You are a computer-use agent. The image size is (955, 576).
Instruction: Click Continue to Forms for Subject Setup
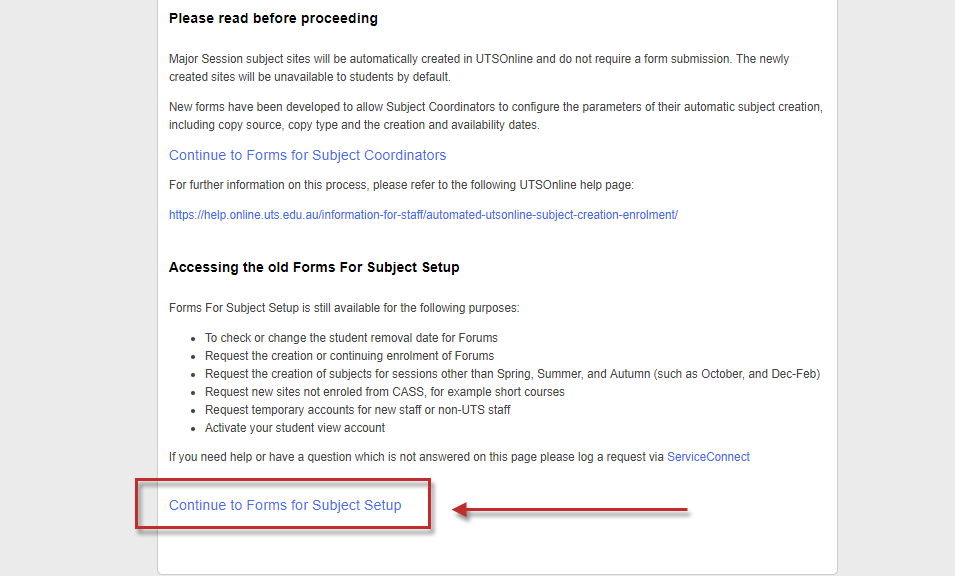285,505
